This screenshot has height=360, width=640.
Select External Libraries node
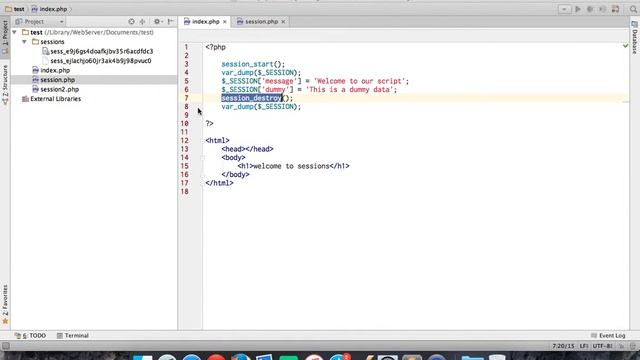pos(55,99)
